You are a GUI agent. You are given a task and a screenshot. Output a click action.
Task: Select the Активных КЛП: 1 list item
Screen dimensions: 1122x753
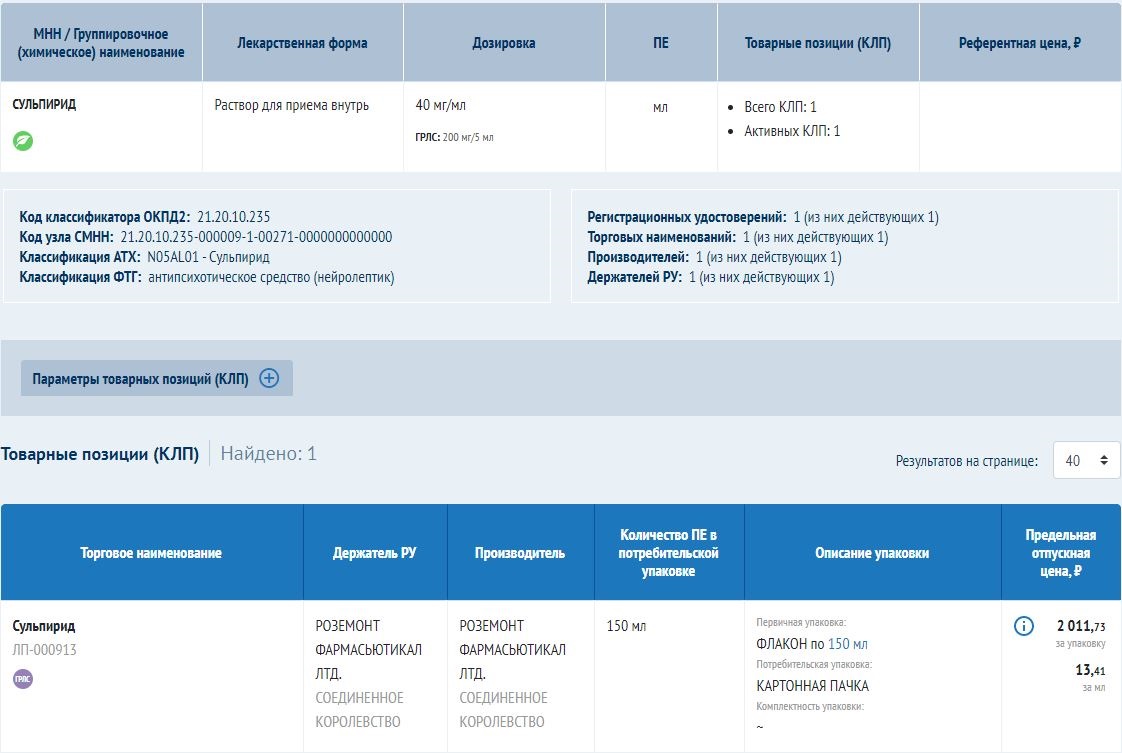coord(792,131)
